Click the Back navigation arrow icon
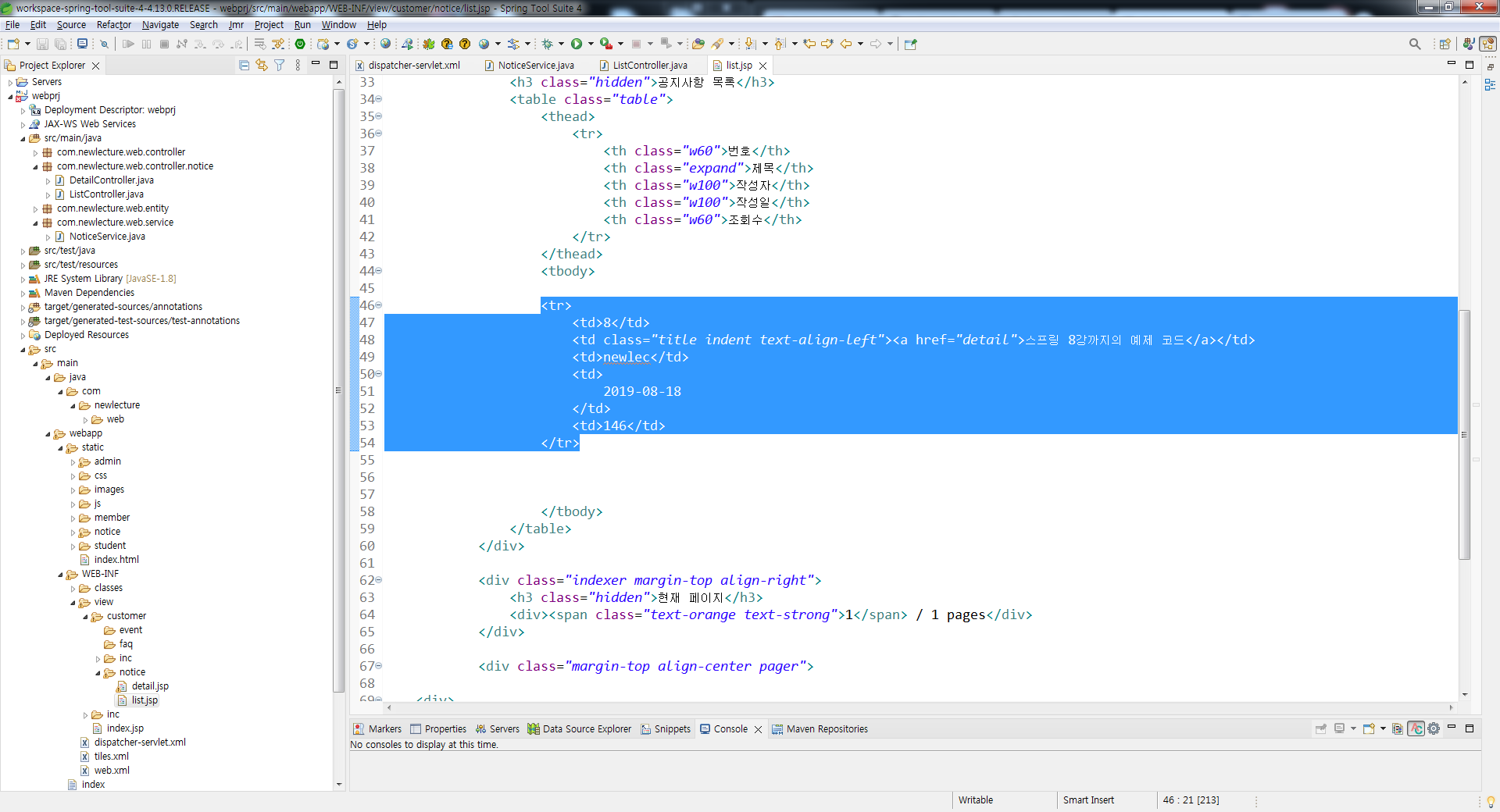 846,44
